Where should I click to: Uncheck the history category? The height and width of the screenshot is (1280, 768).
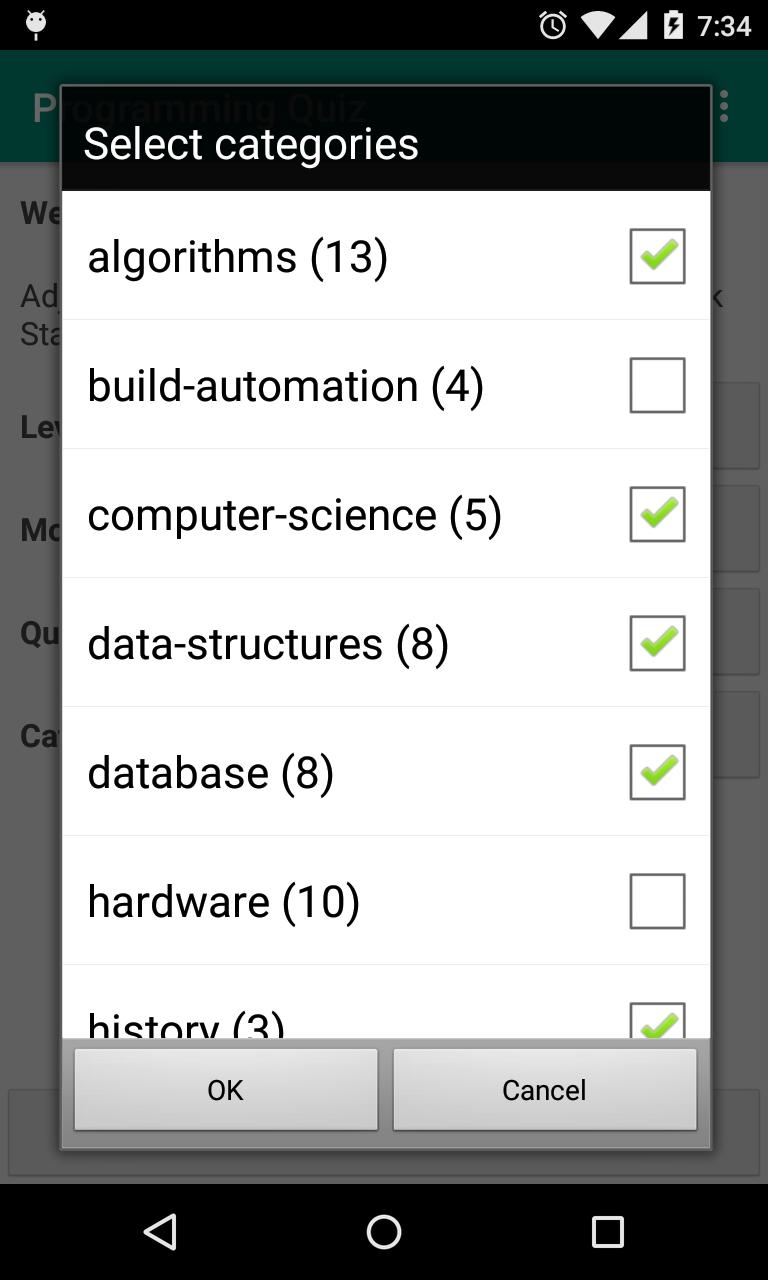coord(657,1022)
